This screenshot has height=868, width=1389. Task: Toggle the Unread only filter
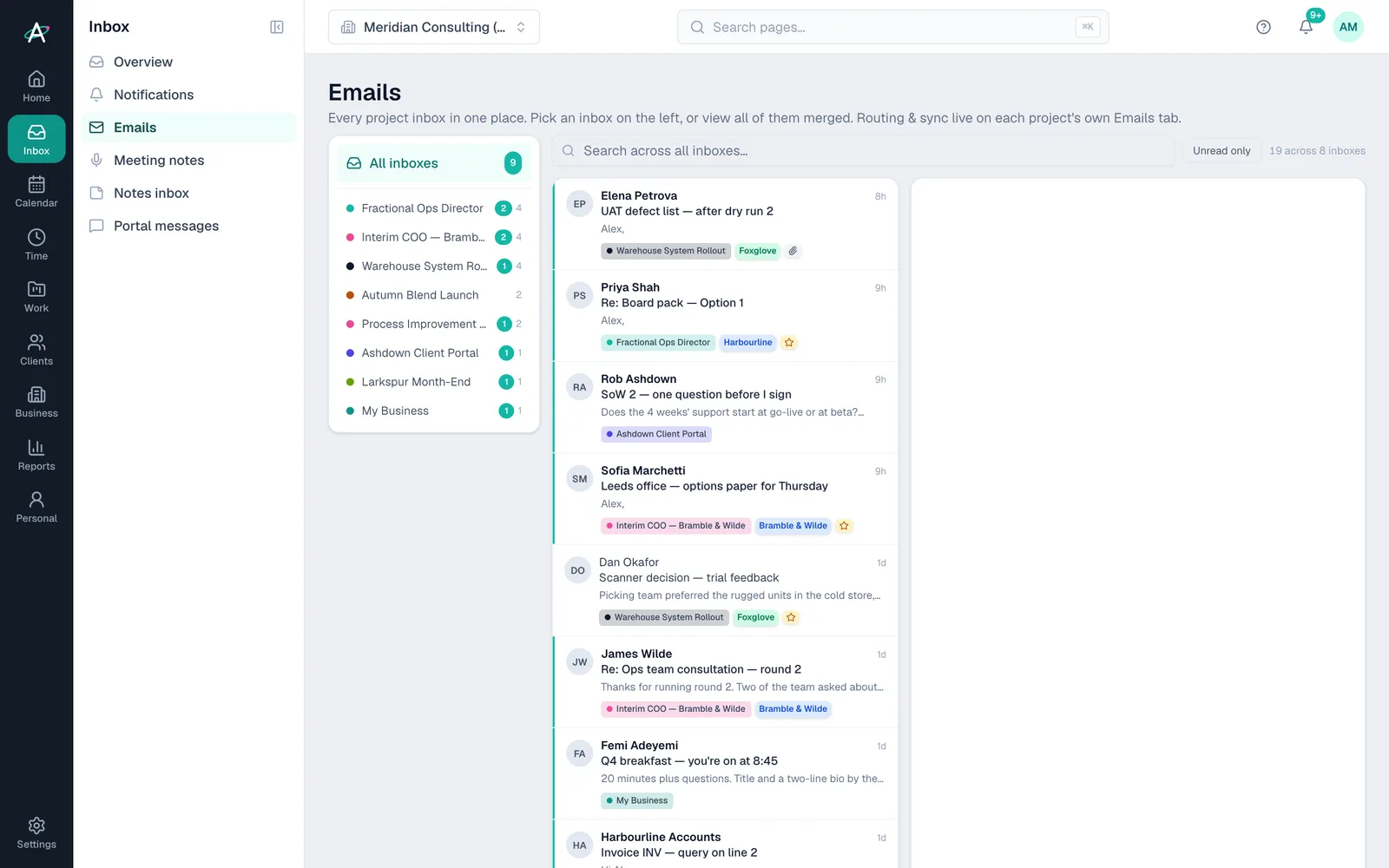1221,151
